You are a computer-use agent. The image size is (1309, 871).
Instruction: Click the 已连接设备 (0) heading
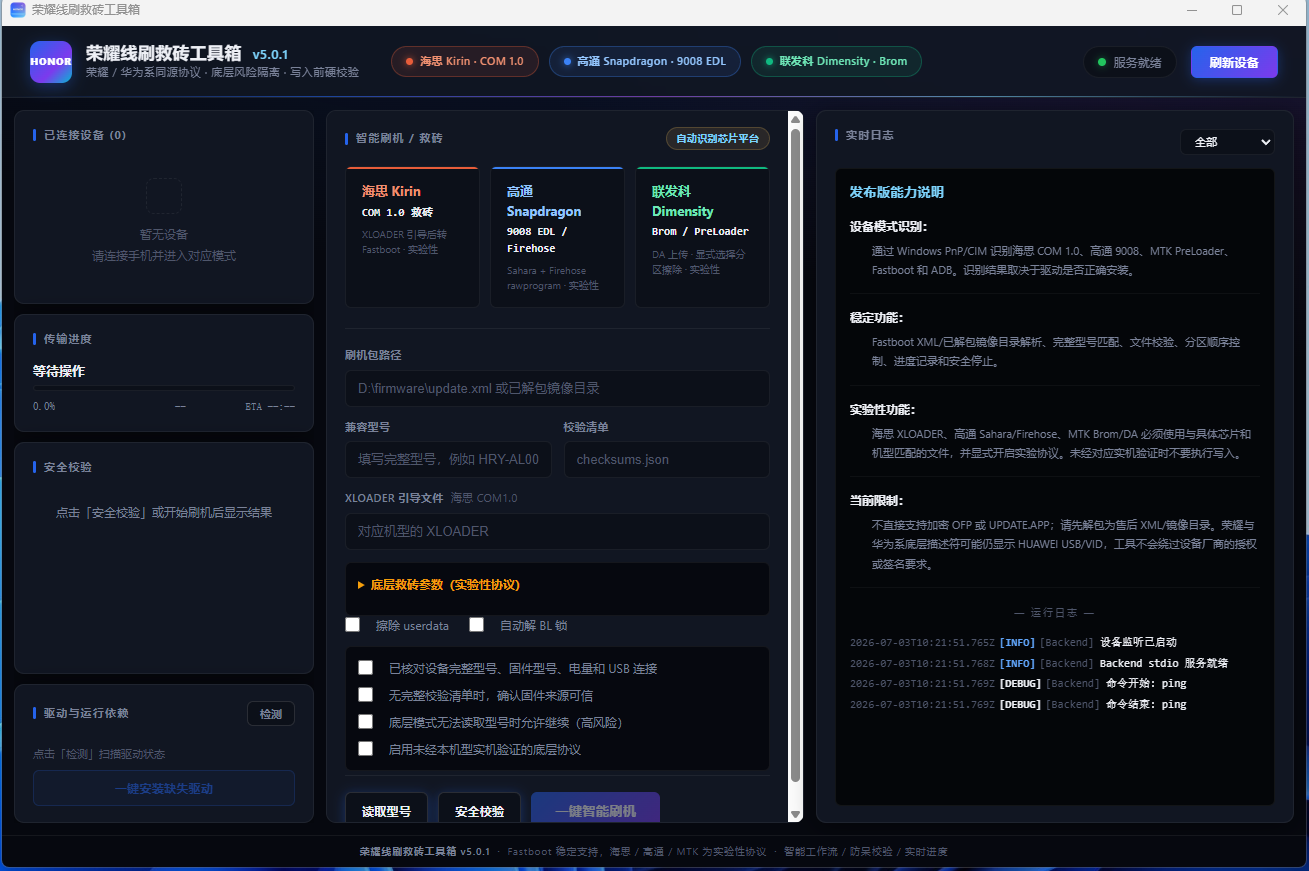tap(85, 135)
